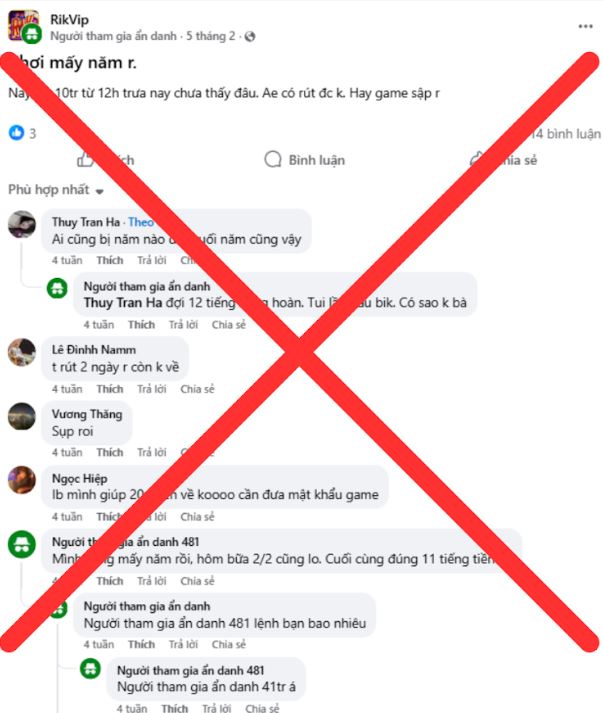Click the globe public audience icon
Image resolution: width=603 pixels, height=713 pixels.
point(250,36)
